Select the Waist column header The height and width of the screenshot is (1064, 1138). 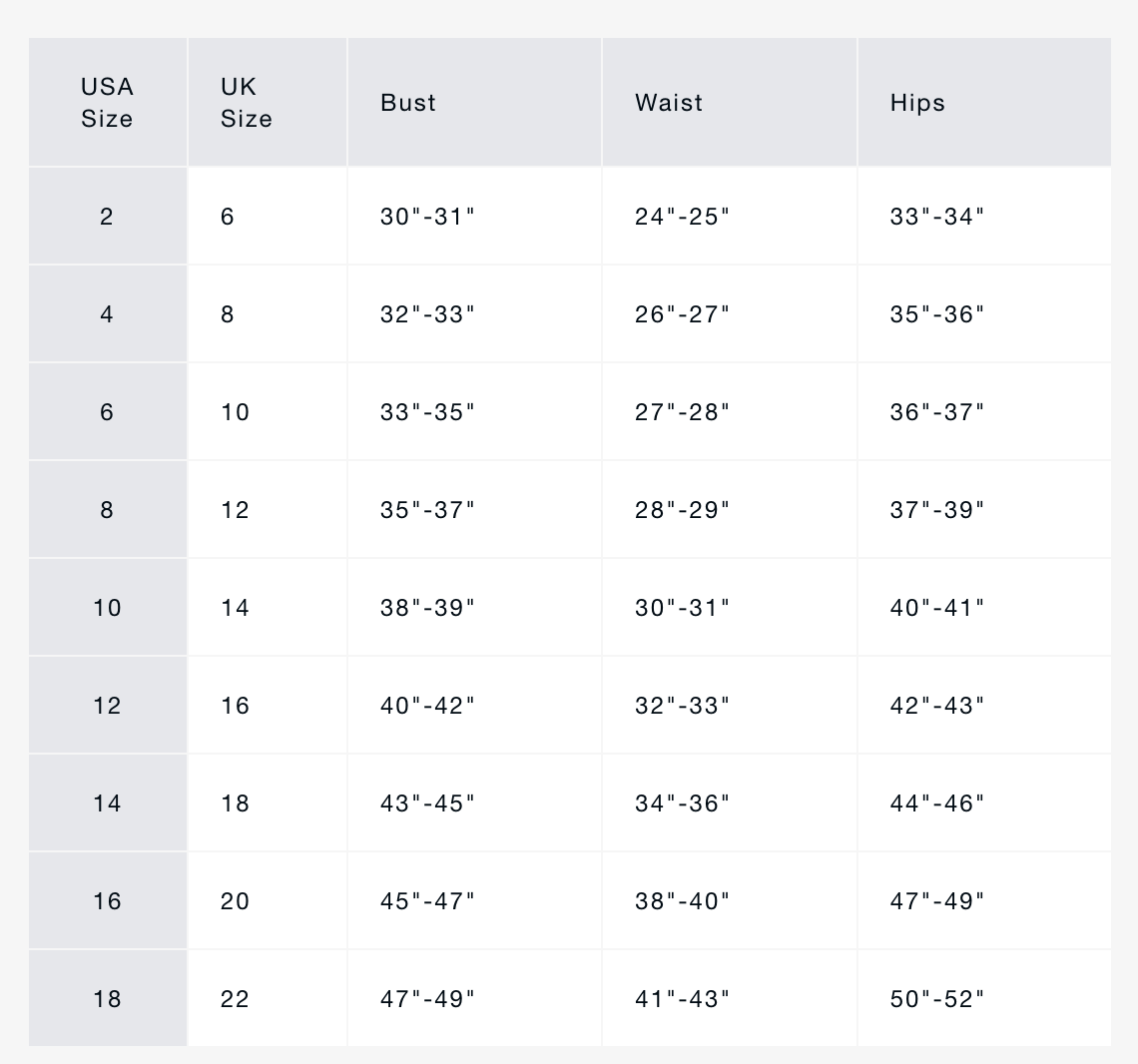730,103
